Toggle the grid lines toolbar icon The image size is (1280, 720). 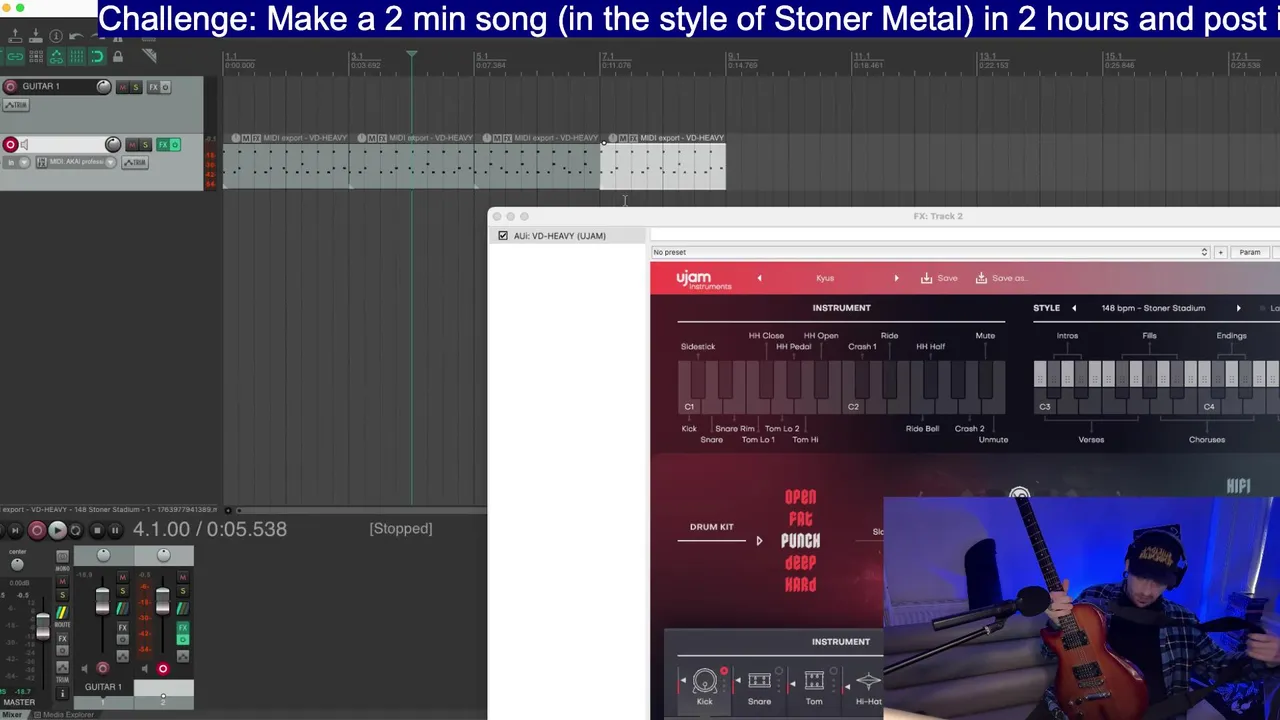point(77,57)
